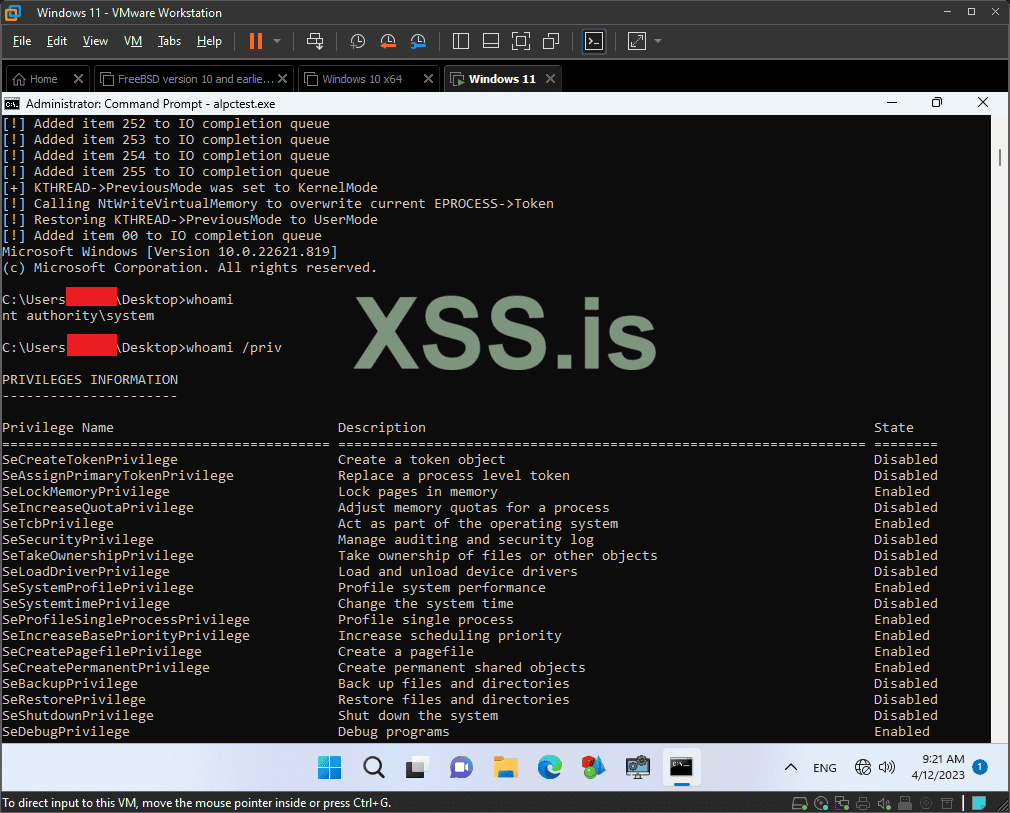Image resolution: width=1010 pixels, height=813 pixels.
Task: Revert the VM to its previous snapshot
Action: pos(388,41)
